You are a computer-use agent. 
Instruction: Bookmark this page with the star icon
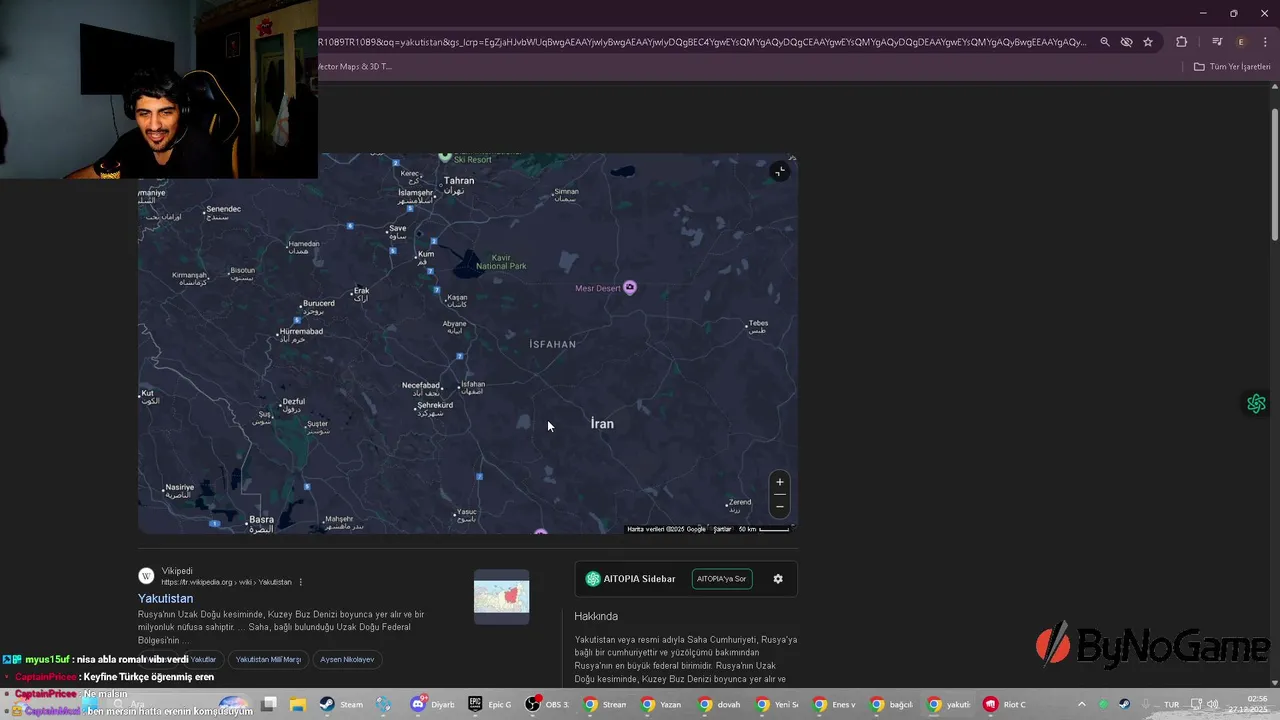[1148, 42]
